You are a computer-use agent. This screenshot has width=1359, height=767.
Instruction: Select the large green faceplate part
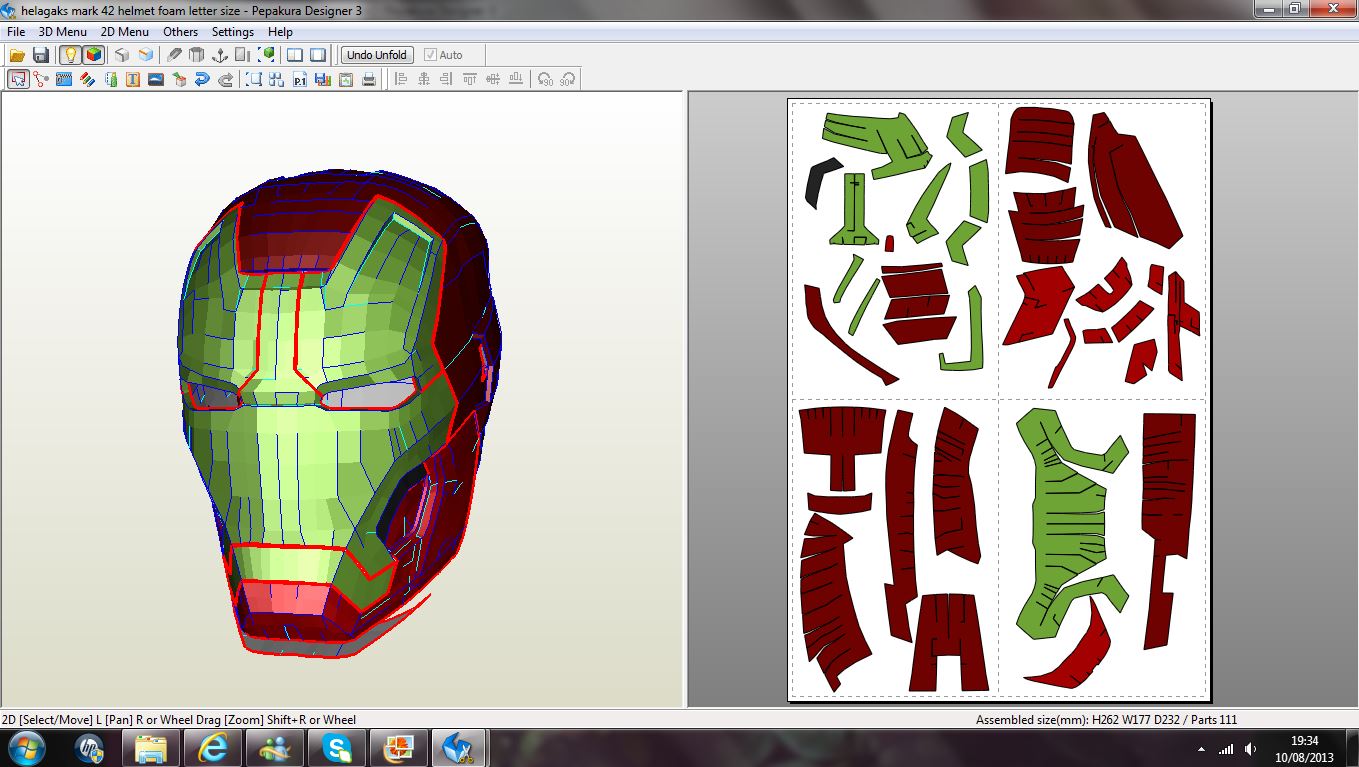coord(1072,522)
